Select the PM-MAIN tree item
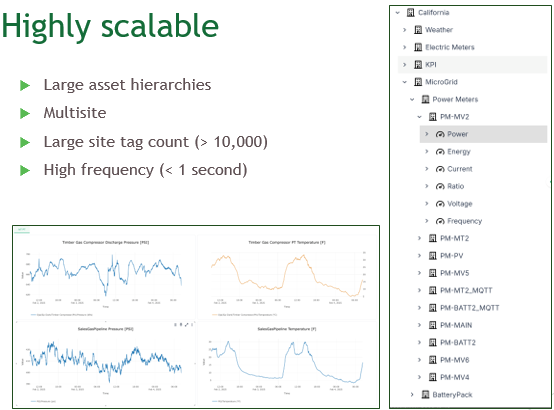The height and width of the screenshot is (410, 554). [x=456, y=325]
